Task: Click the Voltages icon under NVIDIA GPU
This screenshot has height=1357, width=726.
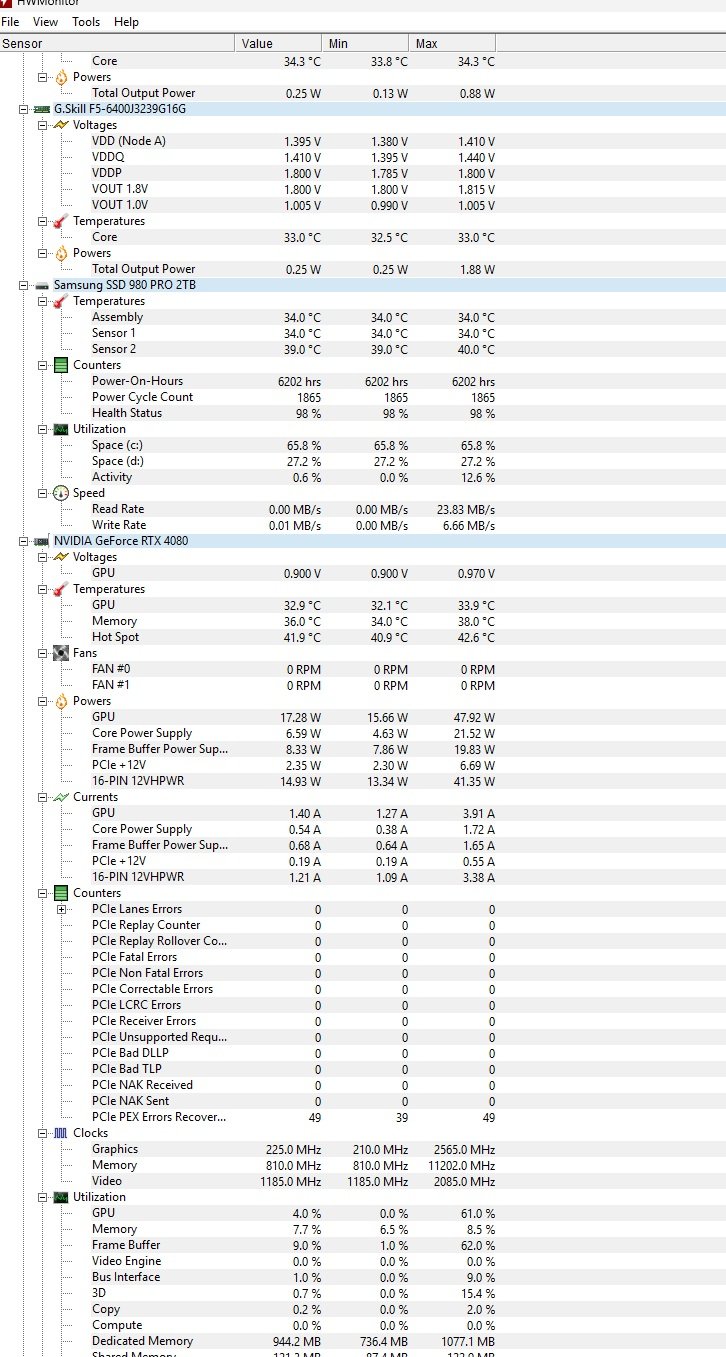Action: coord(61,557)
